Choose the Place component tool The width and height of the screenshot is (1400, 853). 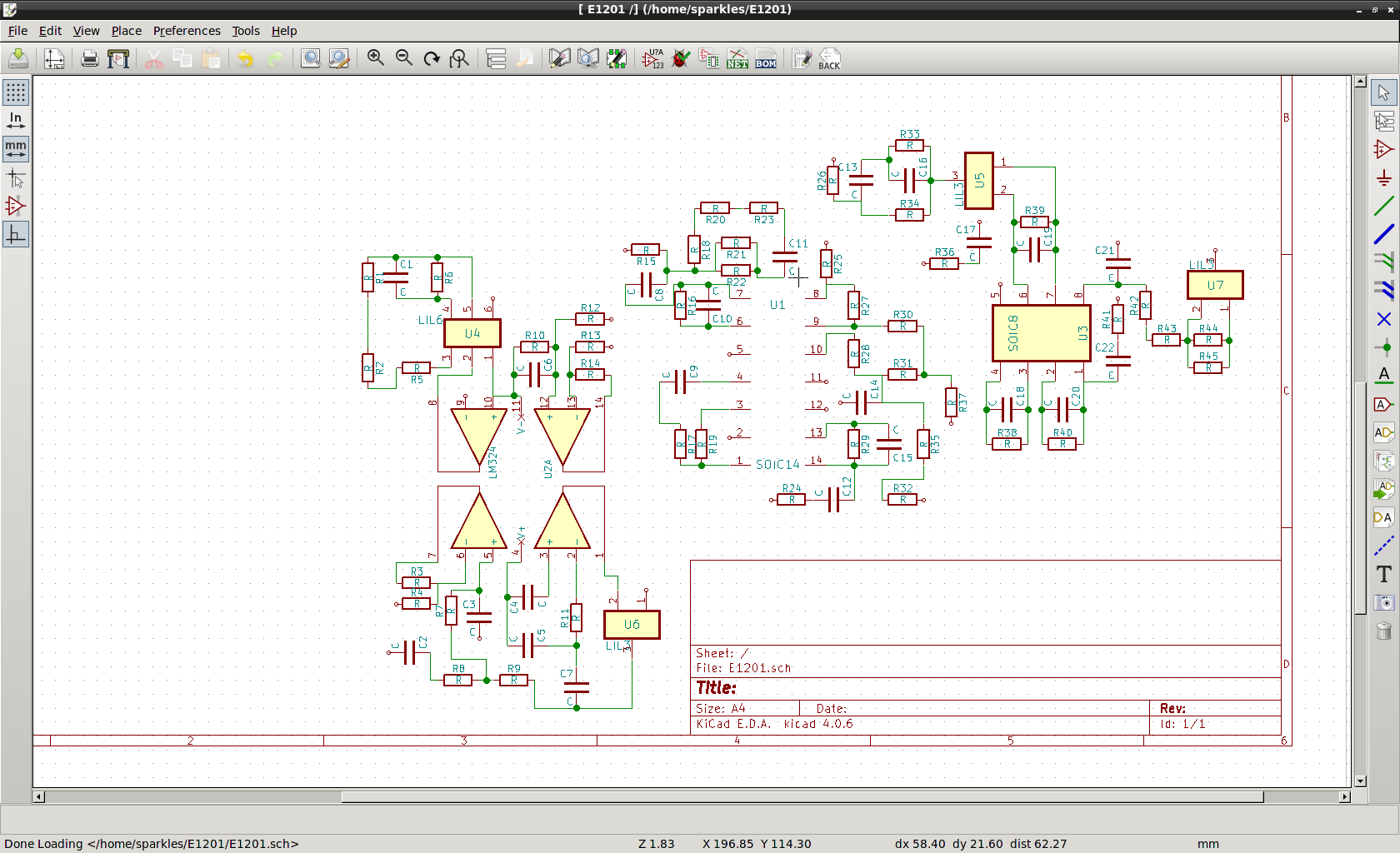[x=1383, y=149]
